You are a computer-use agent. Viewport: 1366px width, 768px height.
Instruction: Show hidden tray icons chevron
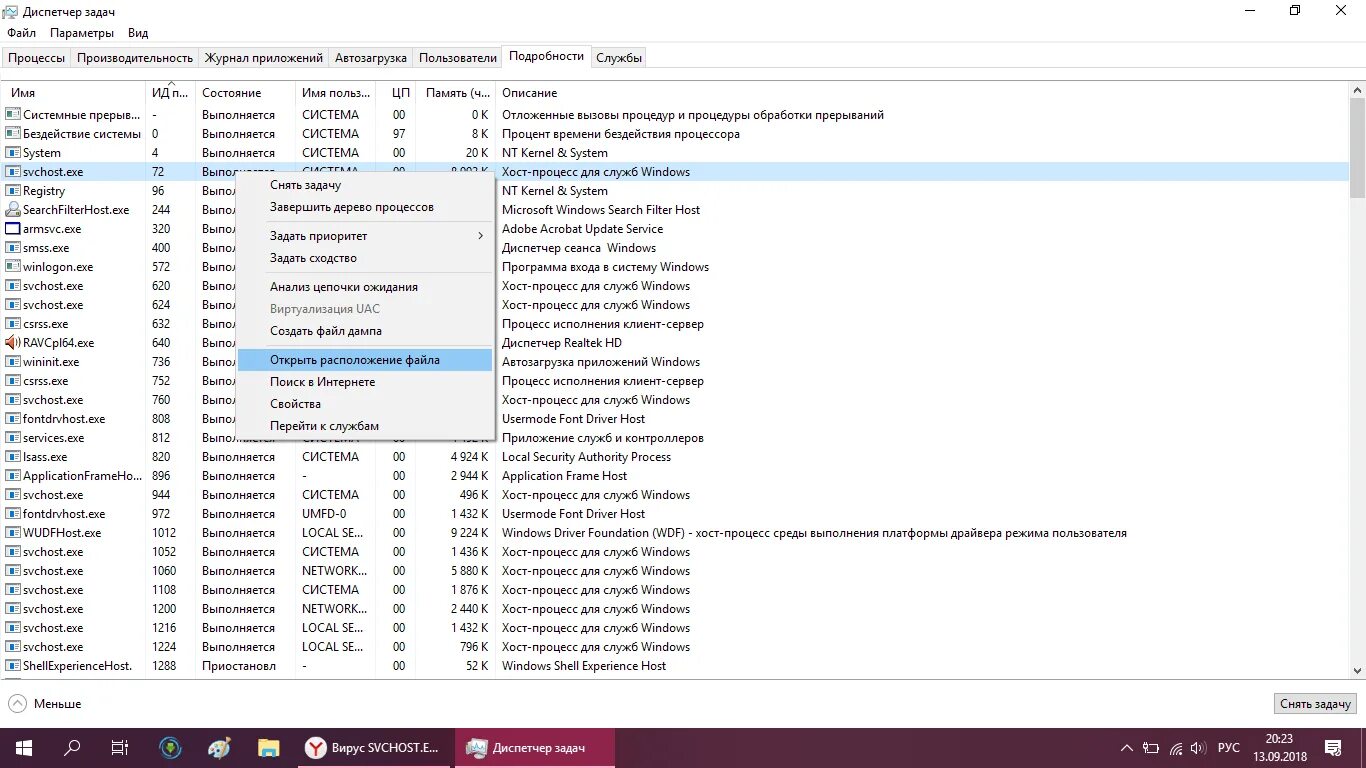coord(1127,748)
